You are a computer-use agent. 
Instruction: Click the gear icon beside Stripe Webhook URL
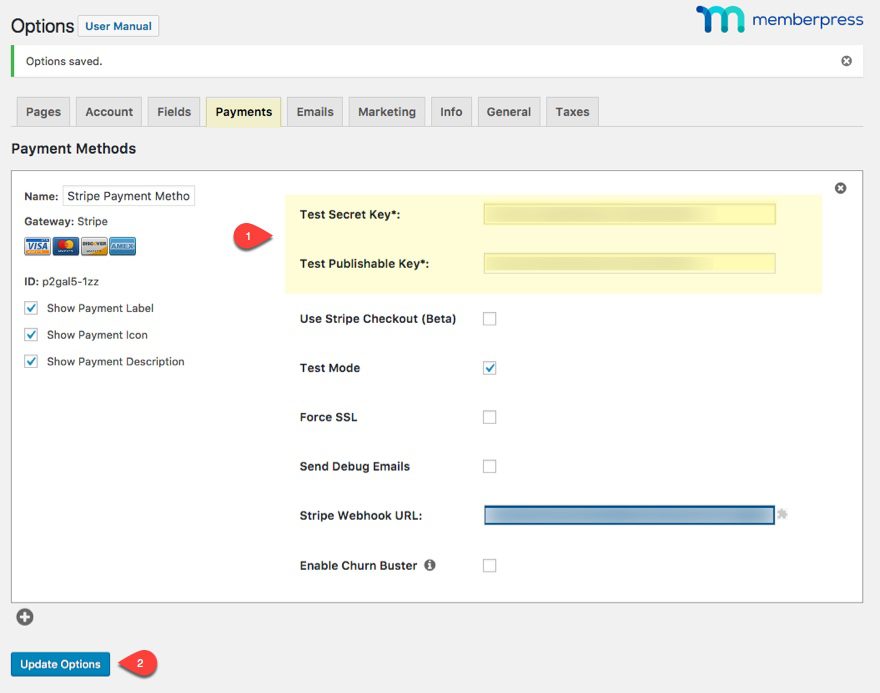tap(783, 515)
